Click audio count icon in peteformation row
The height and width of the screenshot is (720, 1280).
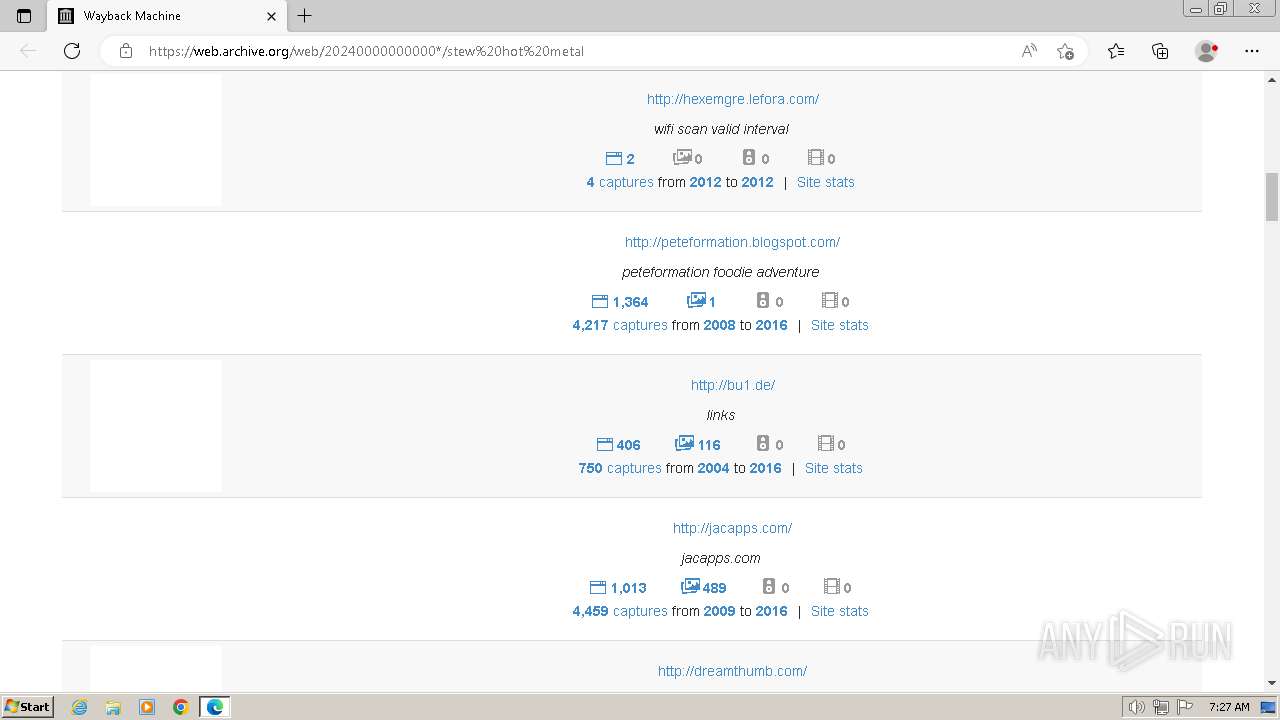tap(763, 300)
